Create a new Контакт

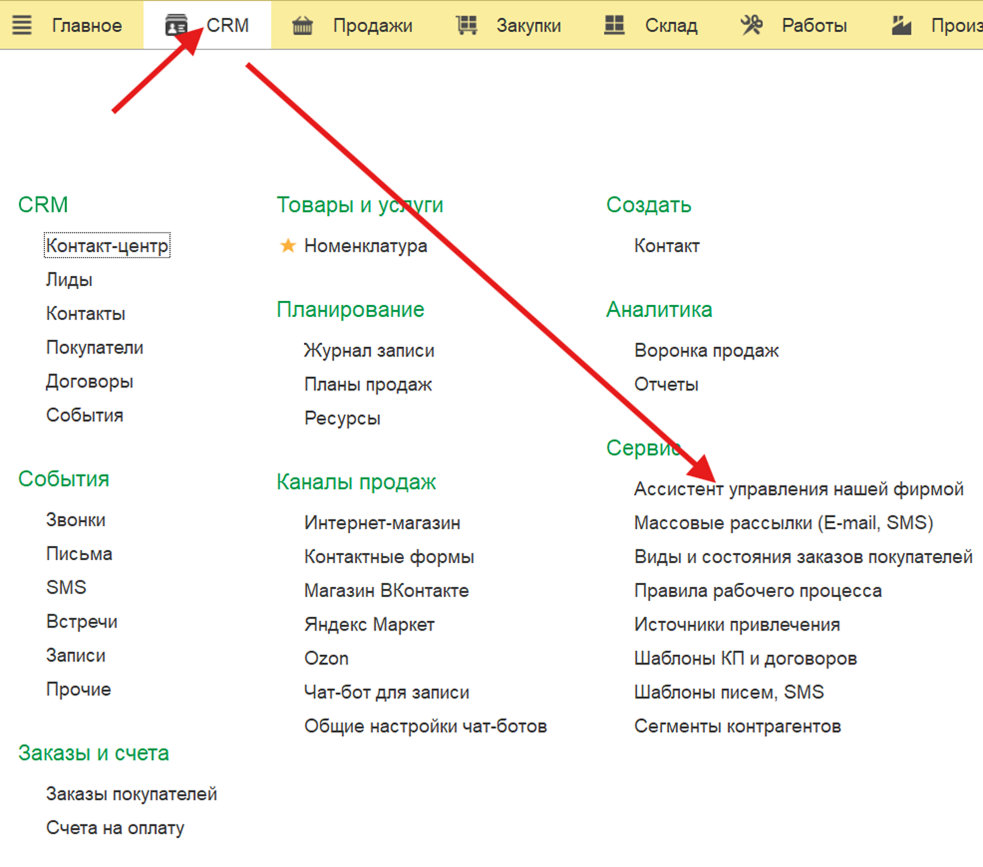(666, 245)
